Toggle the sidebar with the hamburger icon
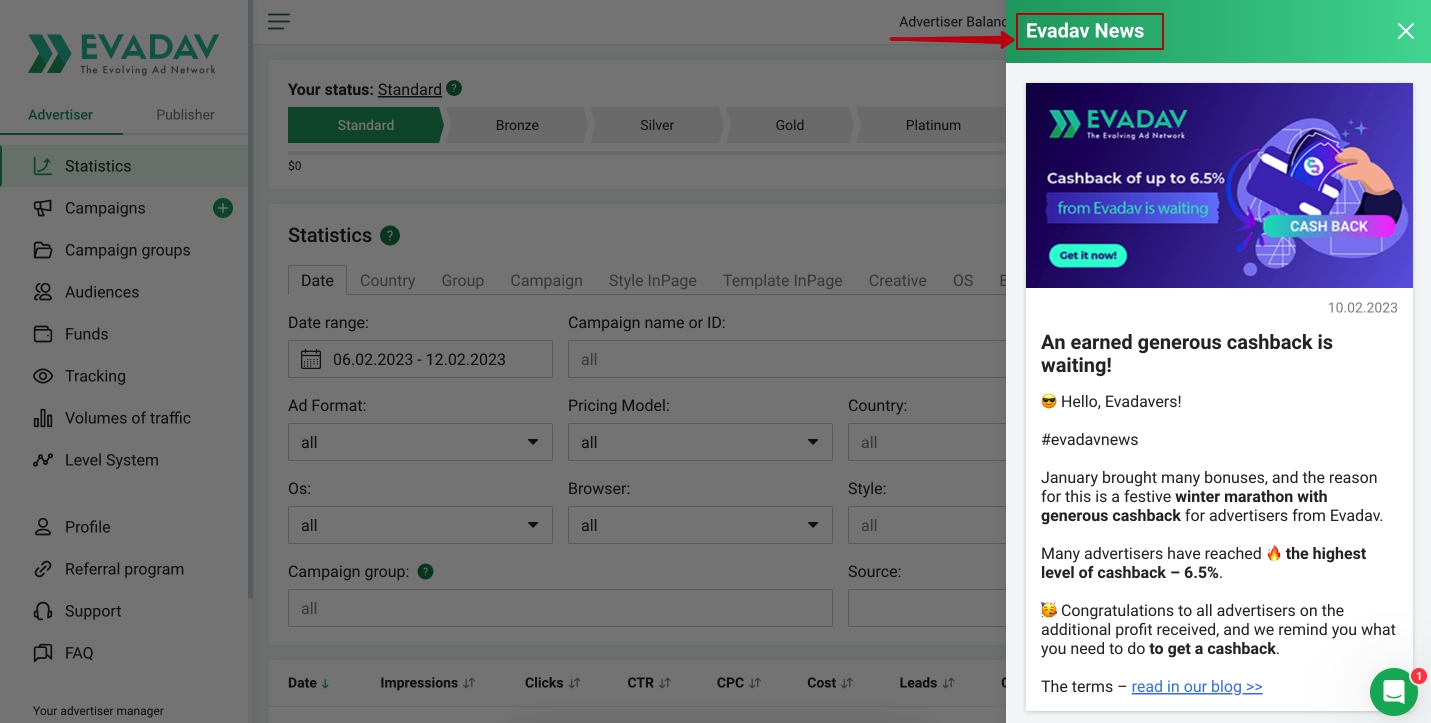Viewport: 1431px width, 723px height. (279, 21)
